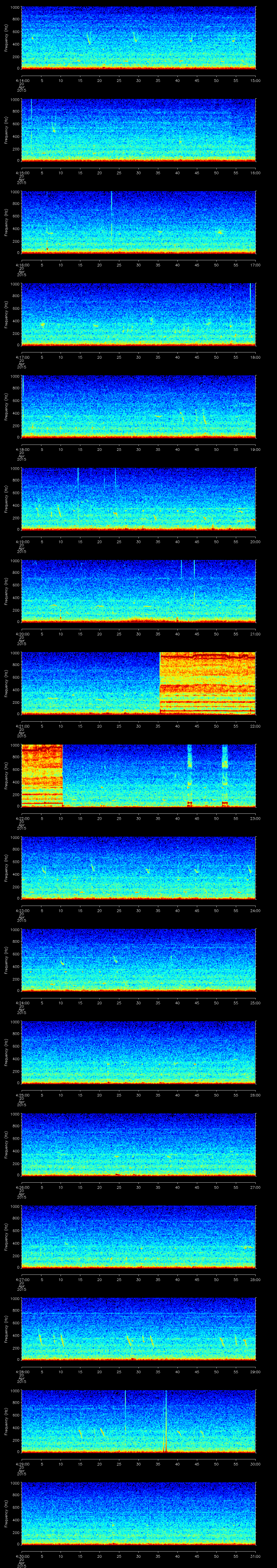Select the spectrogram panel starting at 4:25:00
The height and width of the screenshot is (1568, 277).
[x=139, y=1052]
